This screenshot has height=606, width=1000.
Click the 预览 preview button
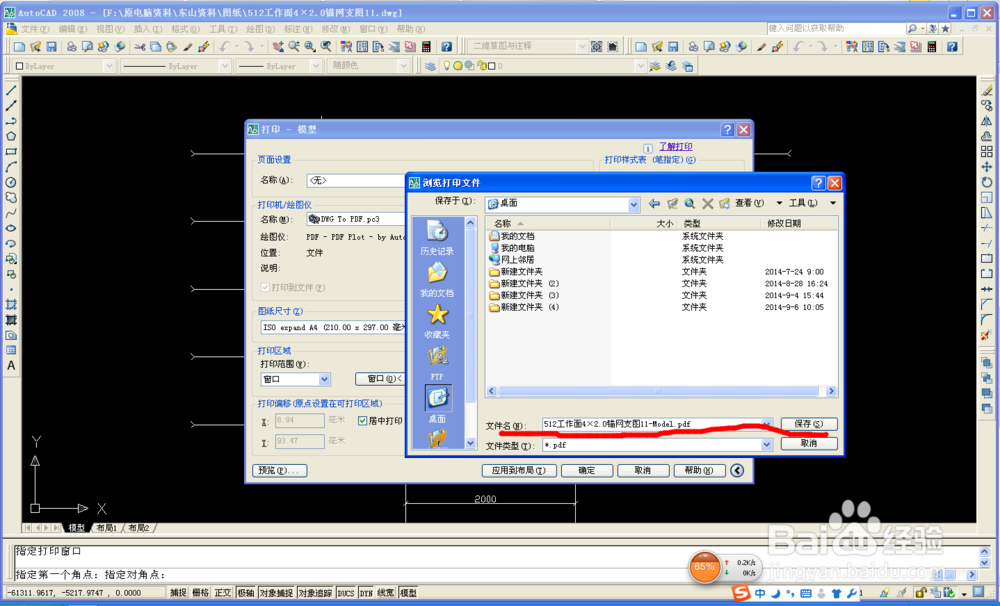[x=280, y=471]
